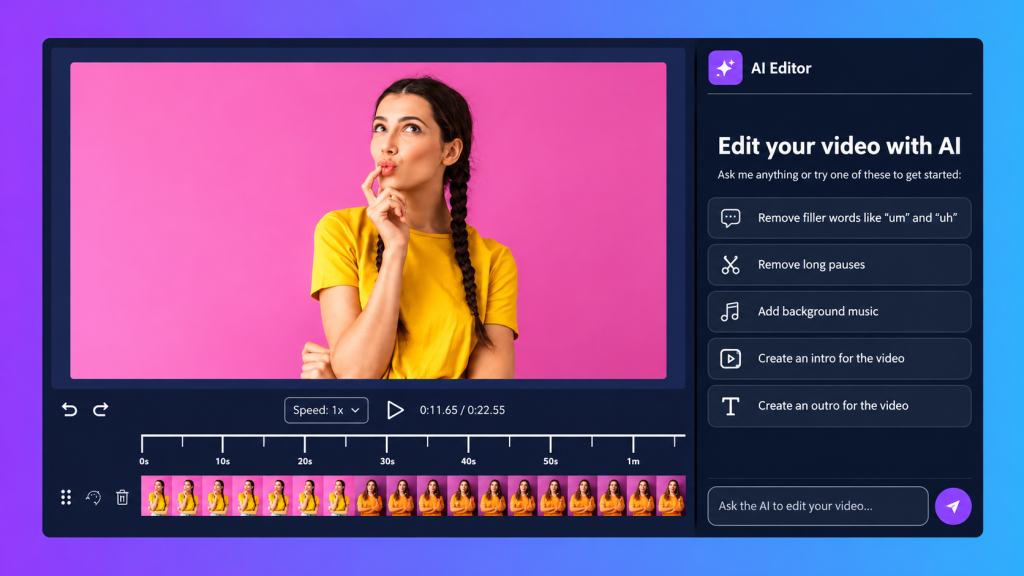
Task: Click the restore clip icon beside trash
Action: (93, 498)
